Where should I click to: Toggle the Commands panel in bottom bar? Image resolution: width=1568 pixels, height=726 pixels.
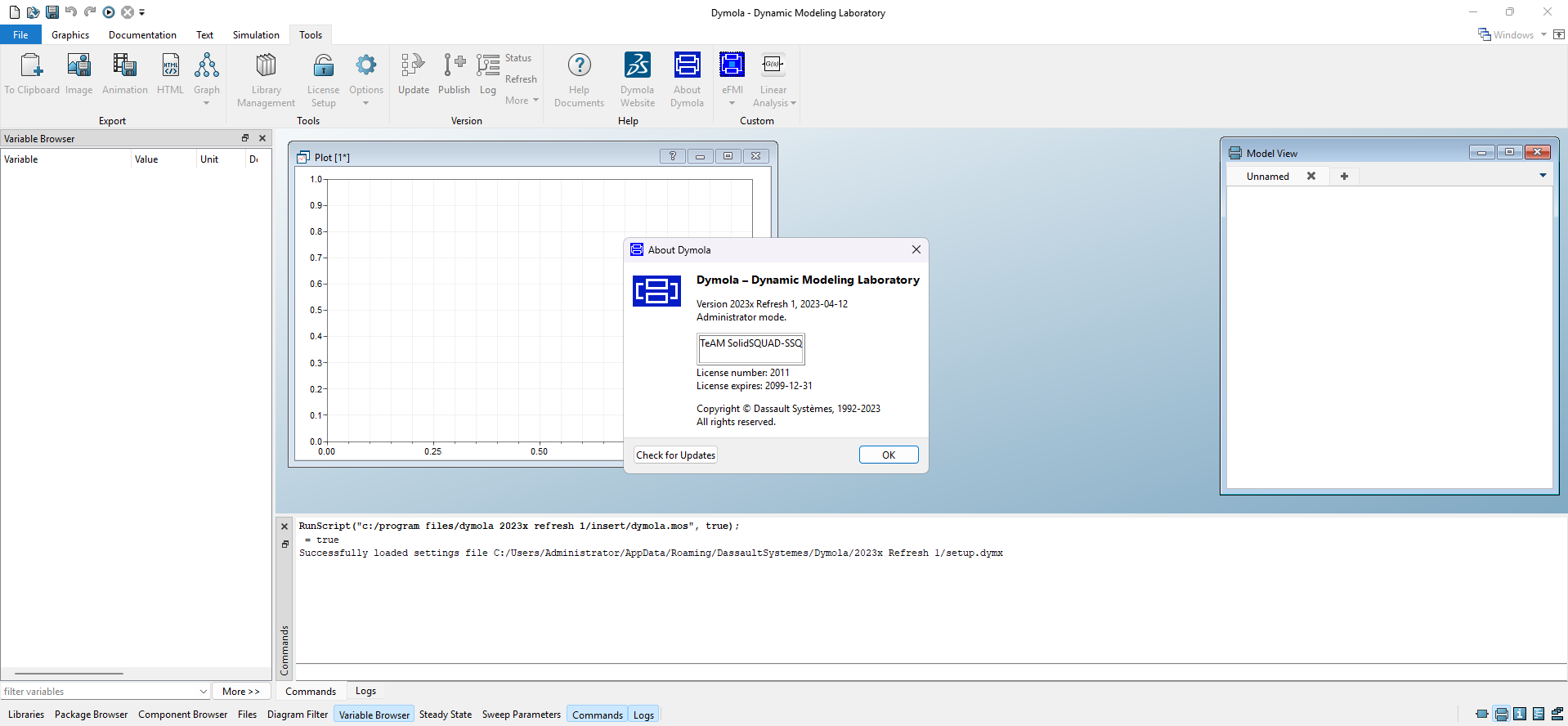pos(597,715)
